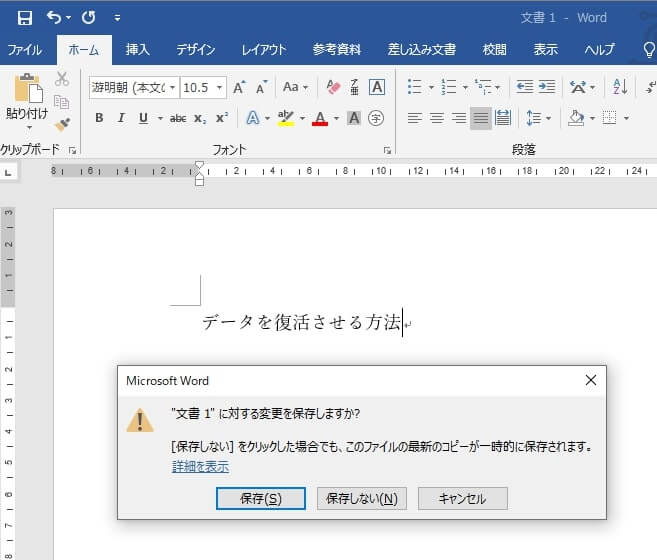Screen dimensions: 657x560
Task: Increase font size with large A icon
Action: (x=239, y=88)
